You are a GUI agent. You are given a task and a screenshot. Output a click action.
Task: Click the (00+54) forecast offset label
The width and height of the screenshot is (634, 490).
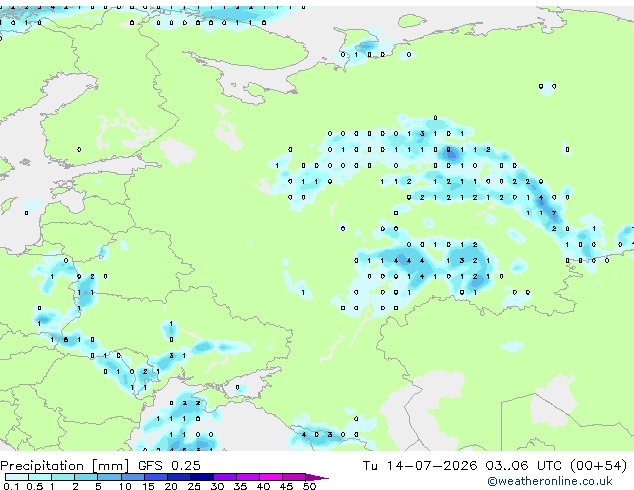coord(598,466)
